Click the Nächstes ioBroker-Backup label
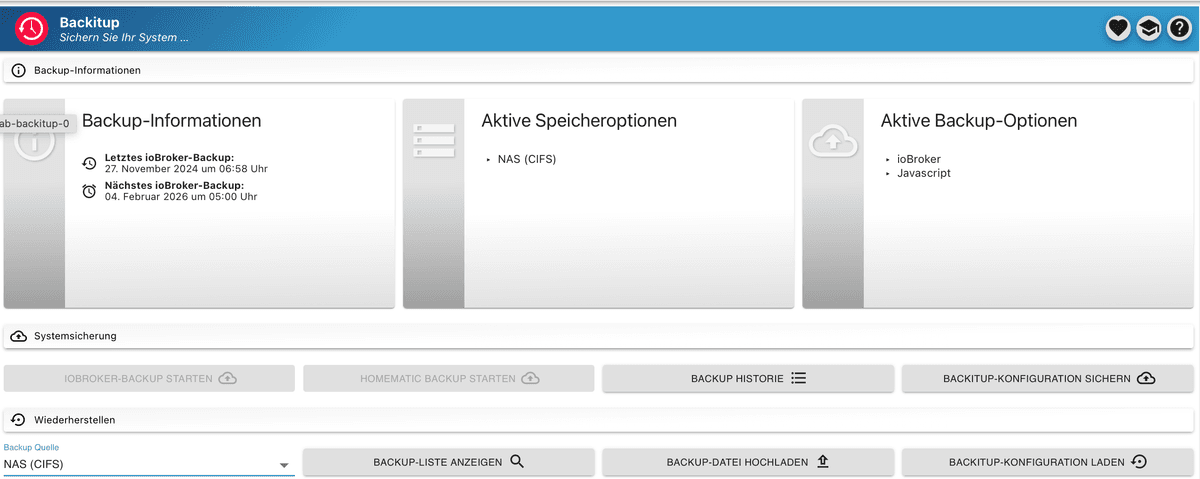Screen dimensions: 1200x479 click(x=174, y=186)
